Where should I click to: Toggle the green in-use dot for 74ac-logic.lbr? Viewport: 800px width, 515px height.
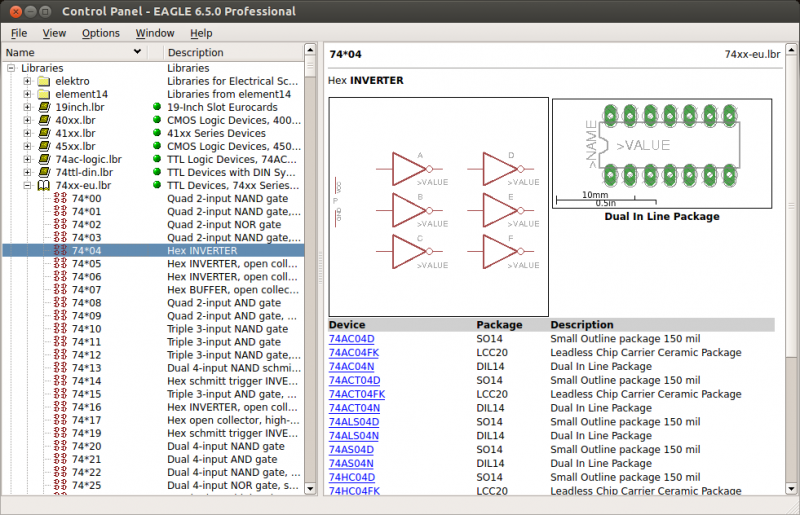point(157,159)
